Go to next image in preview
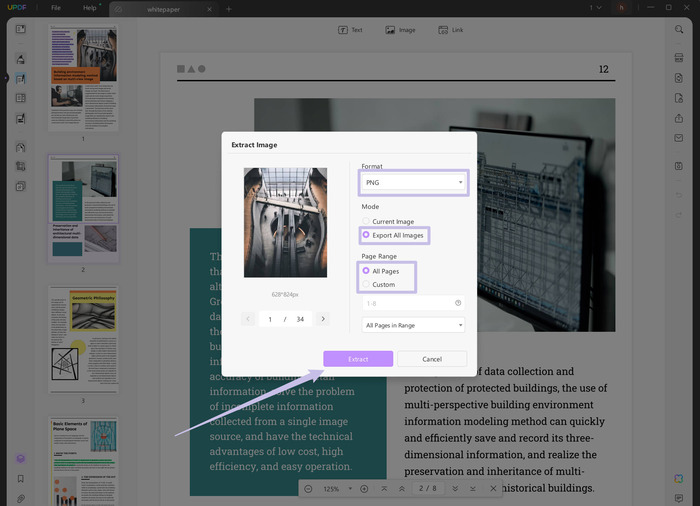The width and height of the screenshot is (700, 506). (322, 319)
